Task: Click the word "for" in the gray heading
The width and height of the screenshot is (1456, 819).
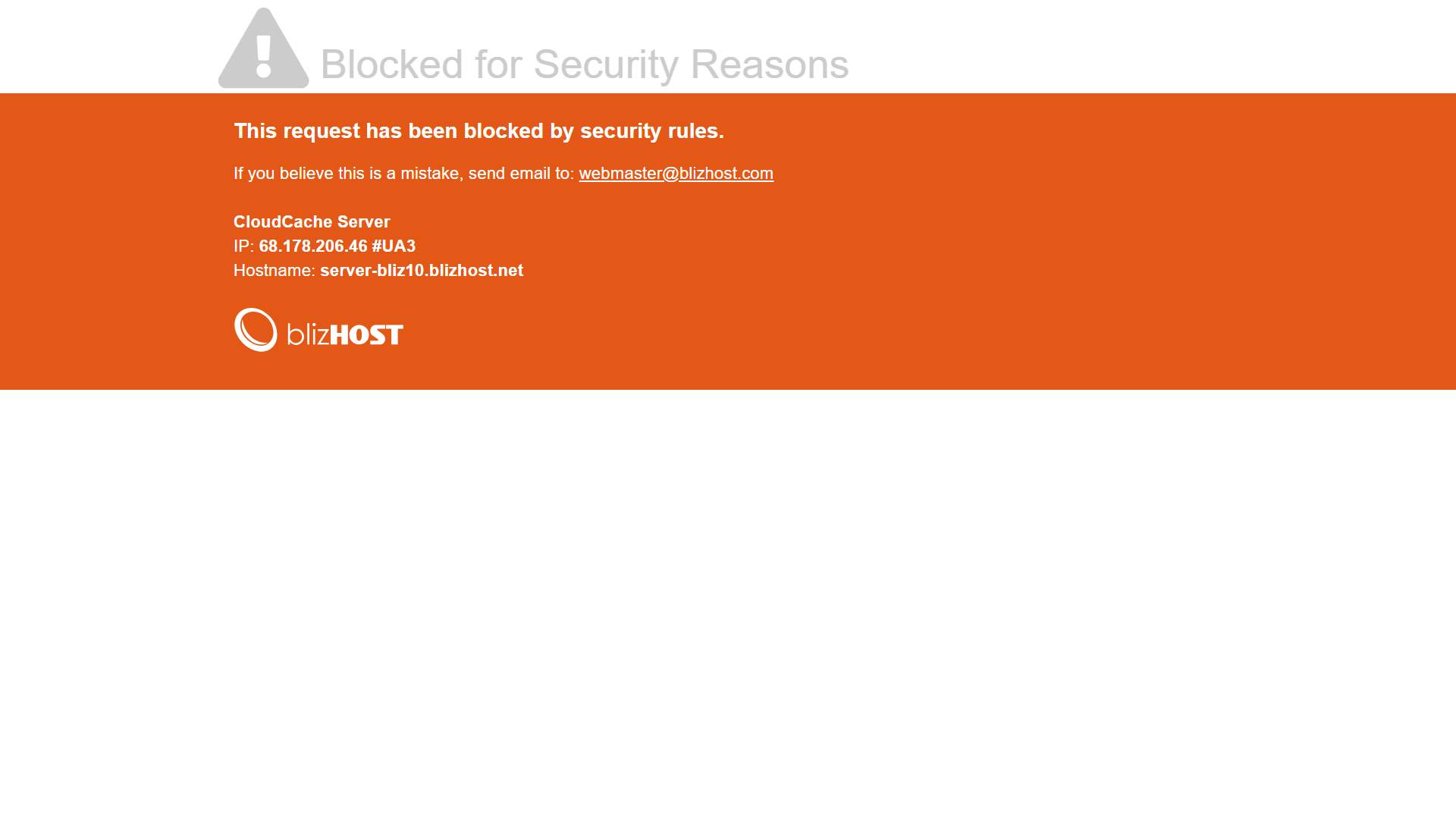Action: (498, 64)
